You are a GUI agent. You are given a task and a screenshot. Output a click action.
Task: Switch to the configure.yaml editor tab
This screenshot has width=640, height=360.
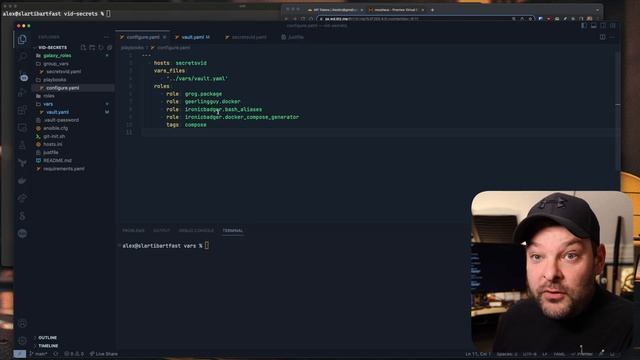tap(142, 37)
